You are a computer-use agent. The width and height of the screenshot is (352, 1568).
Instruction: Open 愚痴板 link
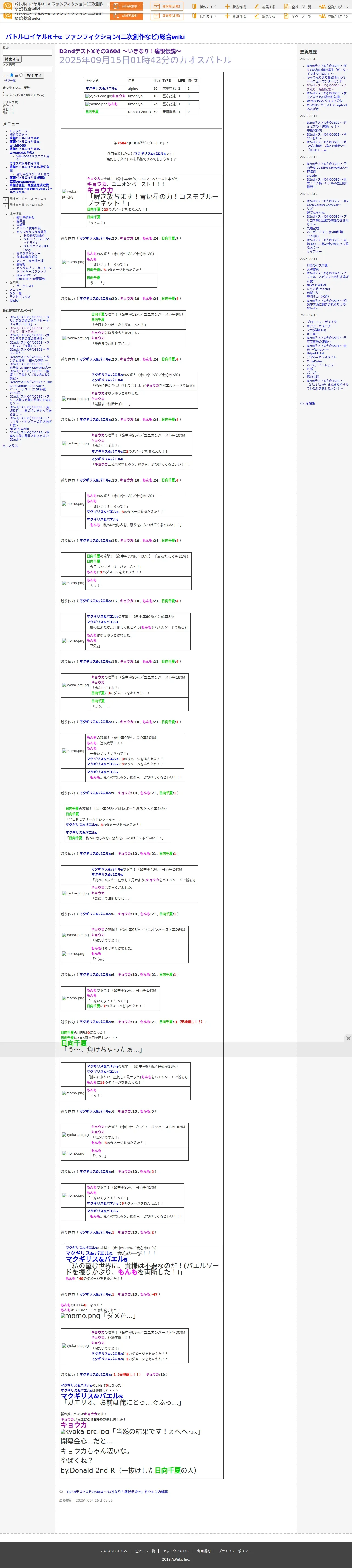pos(21,264)
